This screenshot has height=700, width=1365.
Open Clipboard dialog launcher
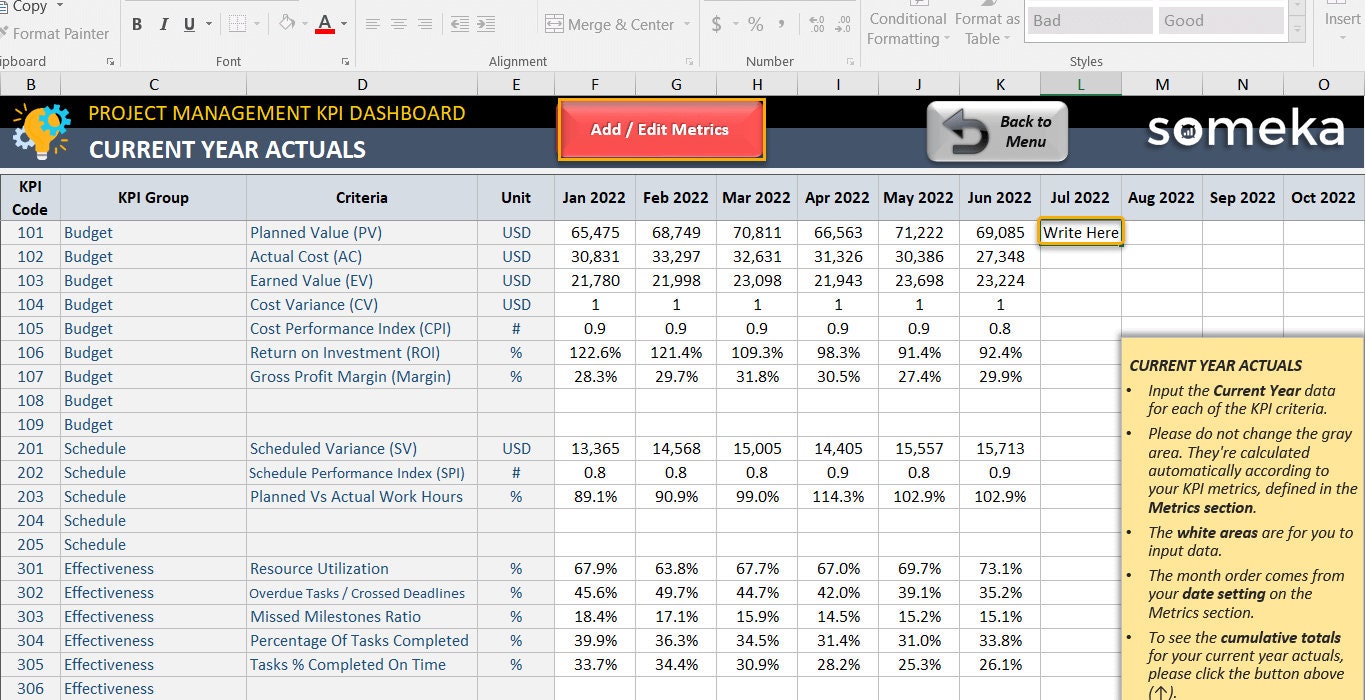pyautogui.click(x=110, y=62)
